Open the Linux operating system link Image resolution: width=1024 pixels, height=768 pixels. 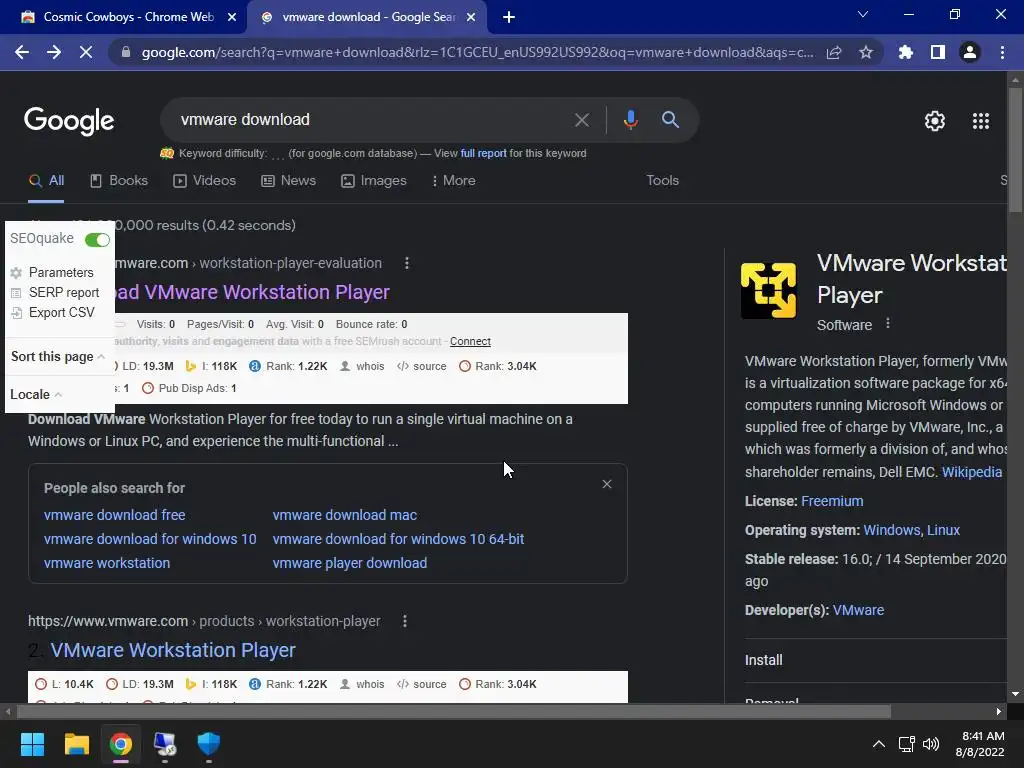[943, 530]
